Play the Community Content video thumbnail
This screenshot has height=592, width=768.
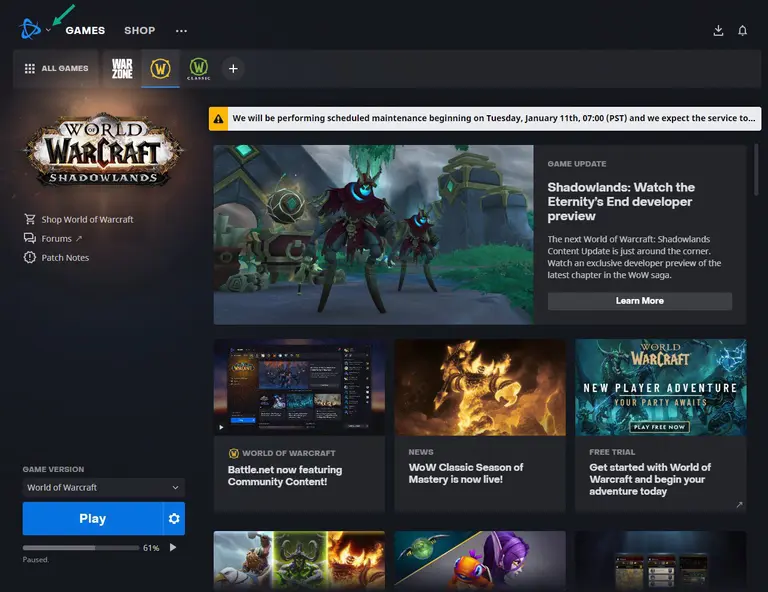[x=299, y=387]
